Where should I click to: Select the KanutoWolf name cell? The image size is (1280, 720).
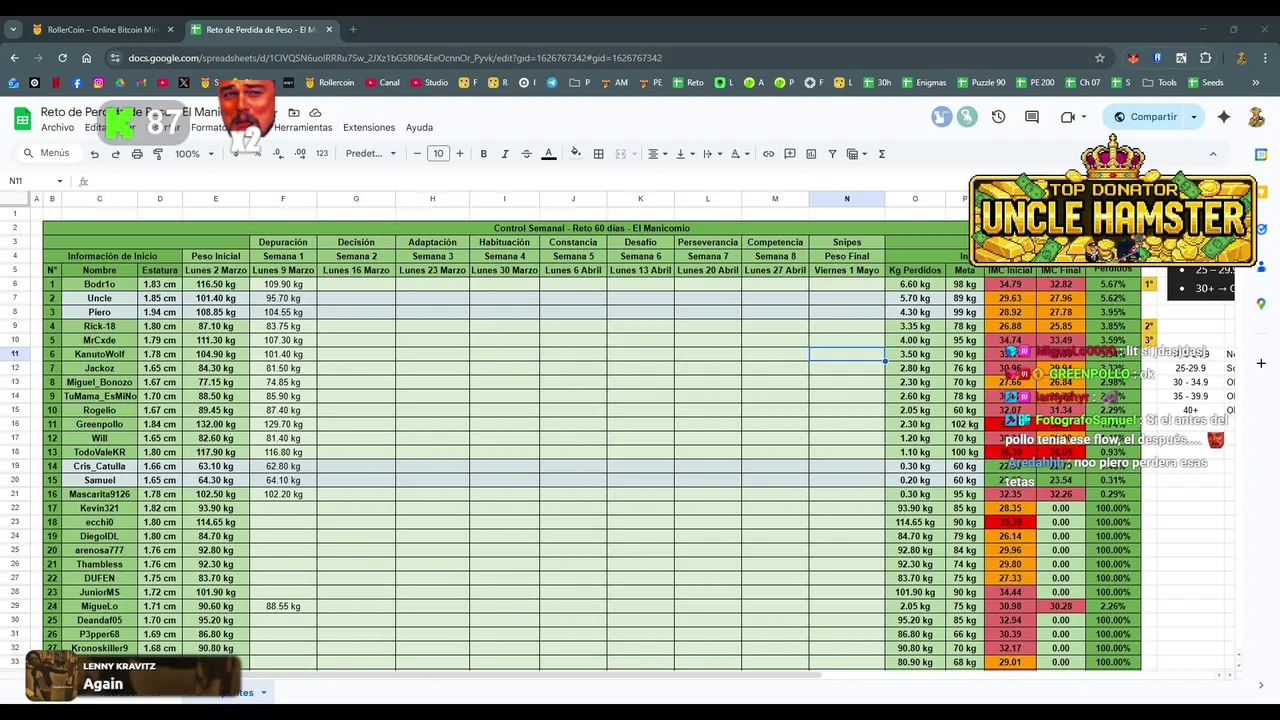(x=99, y=355)
